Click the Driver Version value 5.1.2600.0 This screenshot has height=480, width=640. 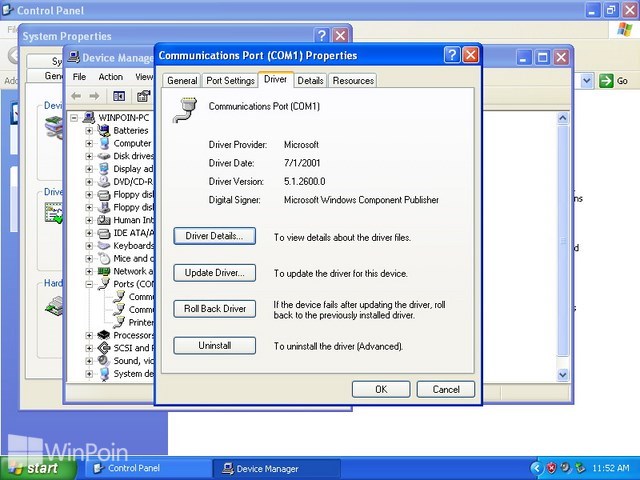[x=304, y=181]
